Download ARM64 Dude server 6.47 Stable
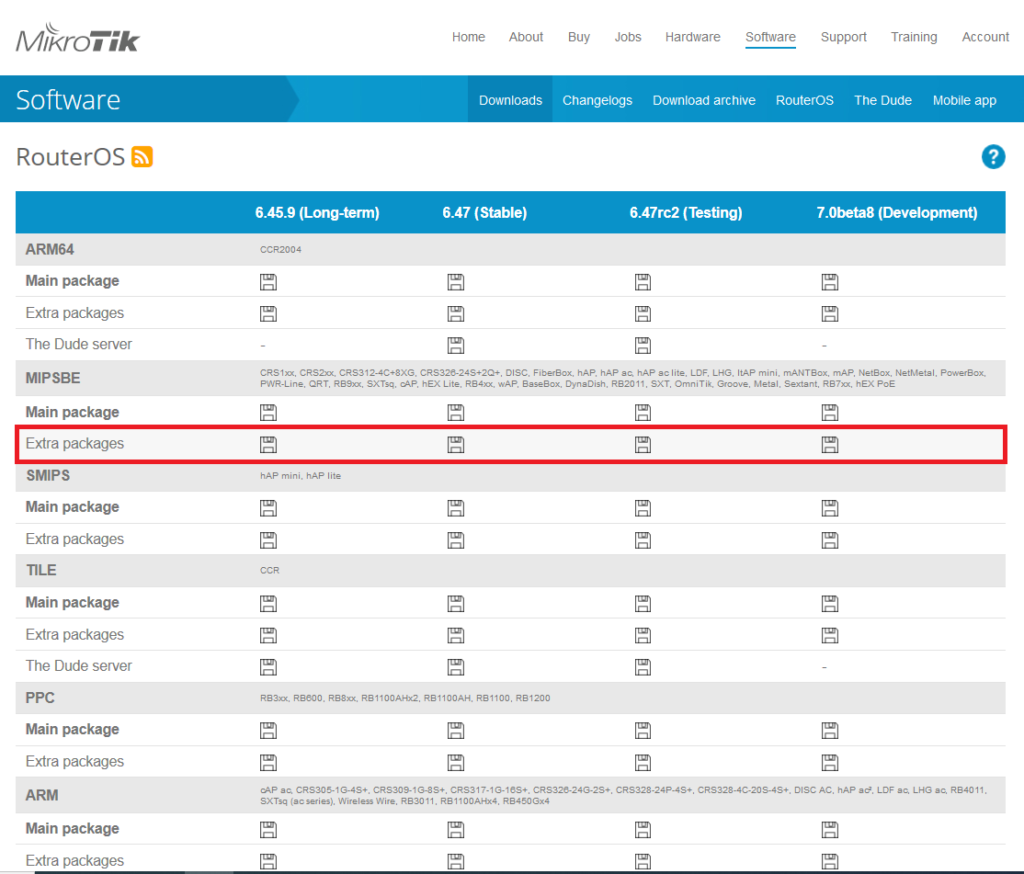Screen dimensions: 1024x874 [x=456, y=346]
